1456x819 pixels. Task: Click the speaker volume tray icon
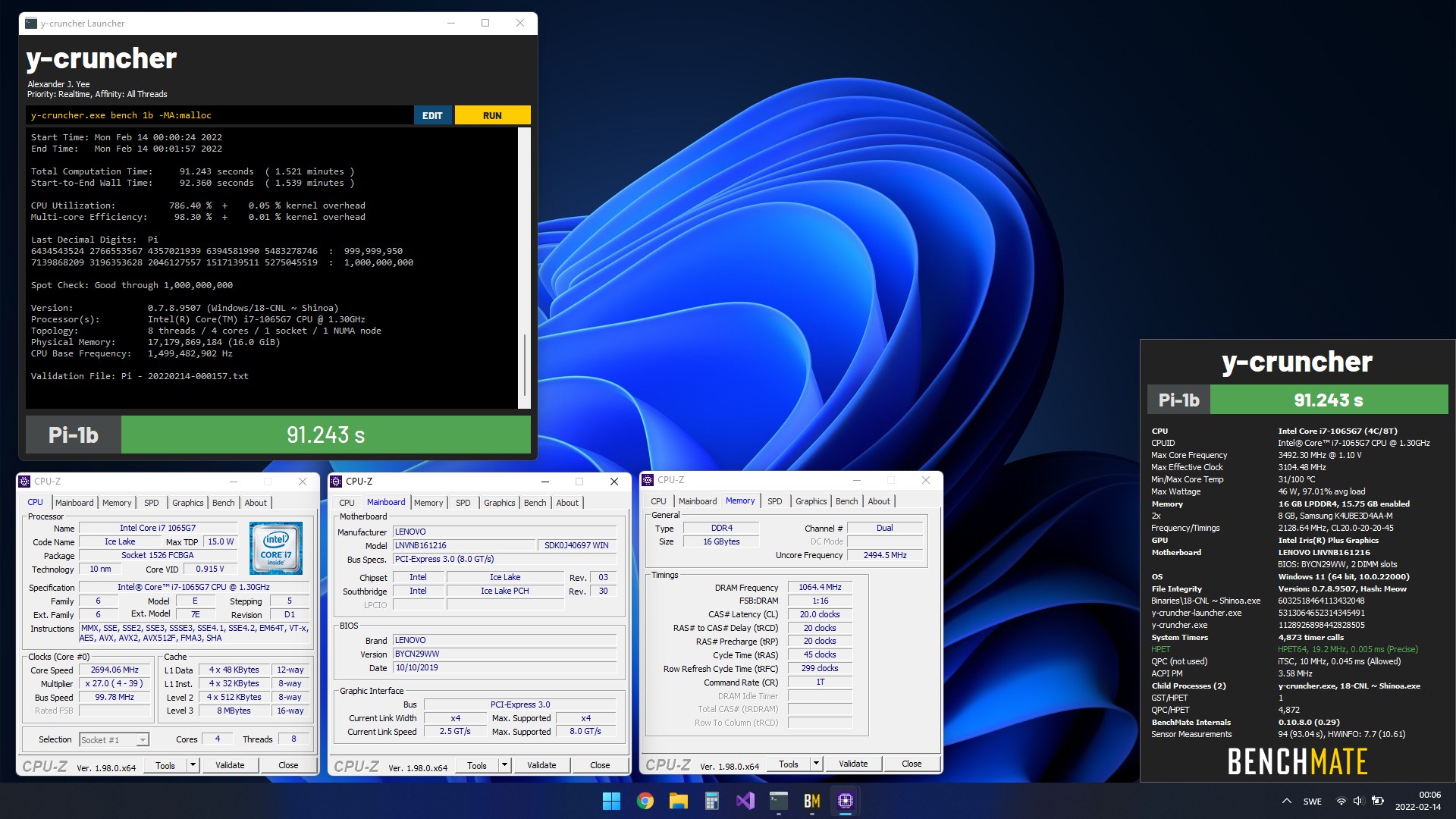click(1358, 801)
